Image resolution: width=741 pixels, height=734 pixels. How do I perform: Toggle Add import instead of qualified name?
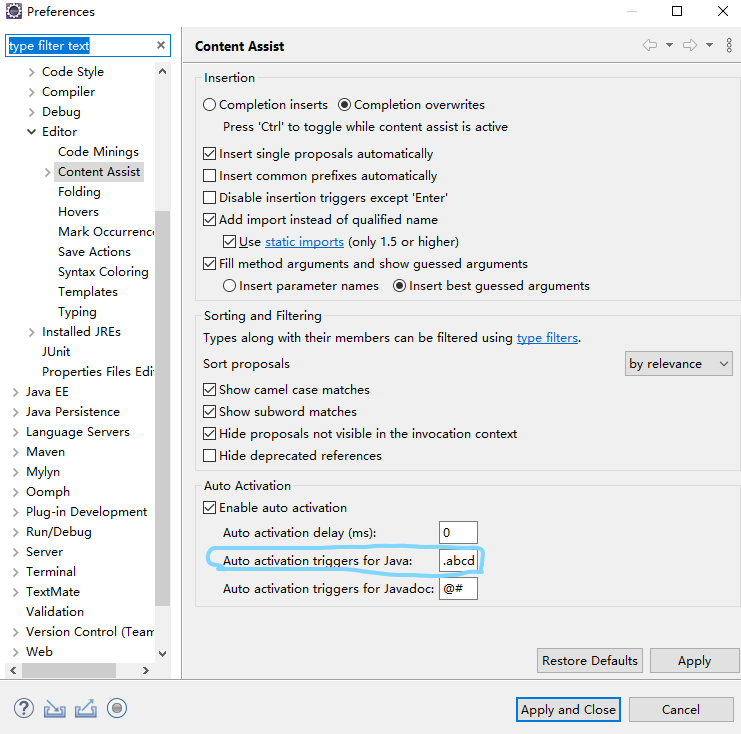coord(209,219)
